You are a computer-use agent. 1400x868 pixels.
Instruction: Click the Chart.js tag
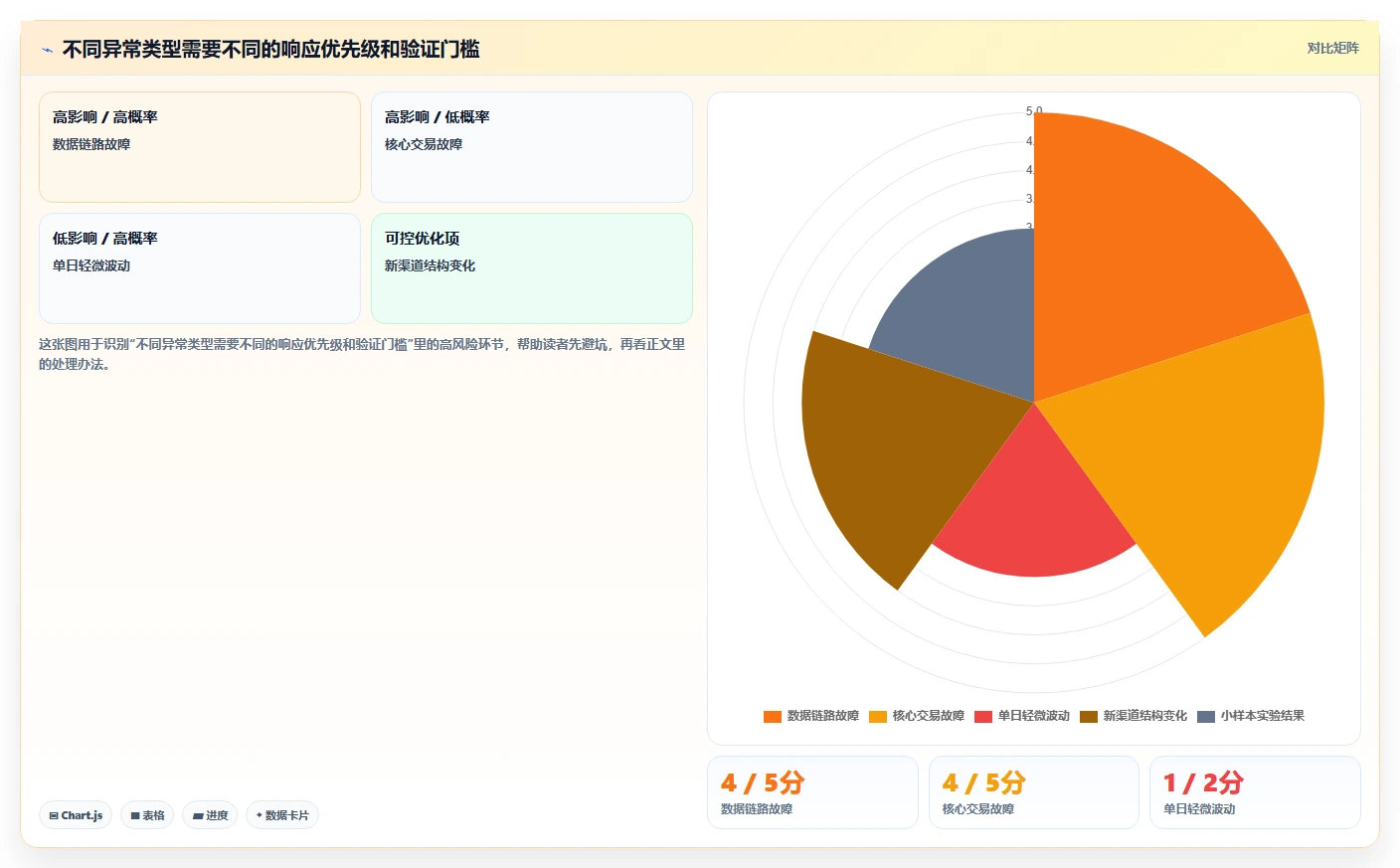coord(76,815)
